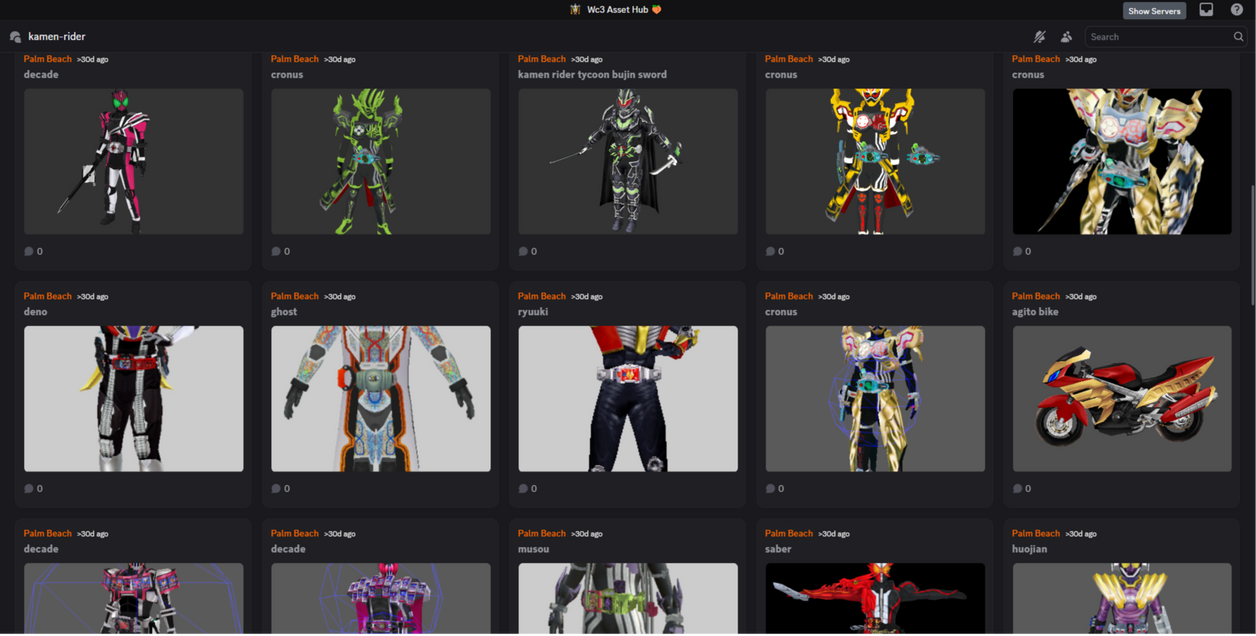Click the comment icon on the ryuuki post

pos(523,489)
